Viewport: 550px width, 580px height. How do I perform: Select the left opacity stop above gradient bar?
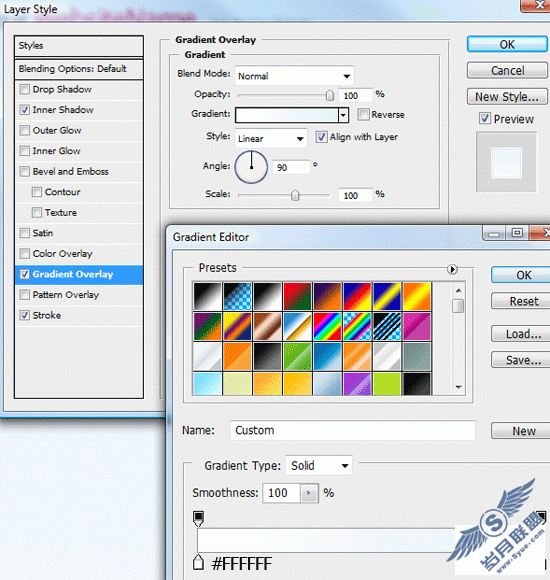pos(198,518)
